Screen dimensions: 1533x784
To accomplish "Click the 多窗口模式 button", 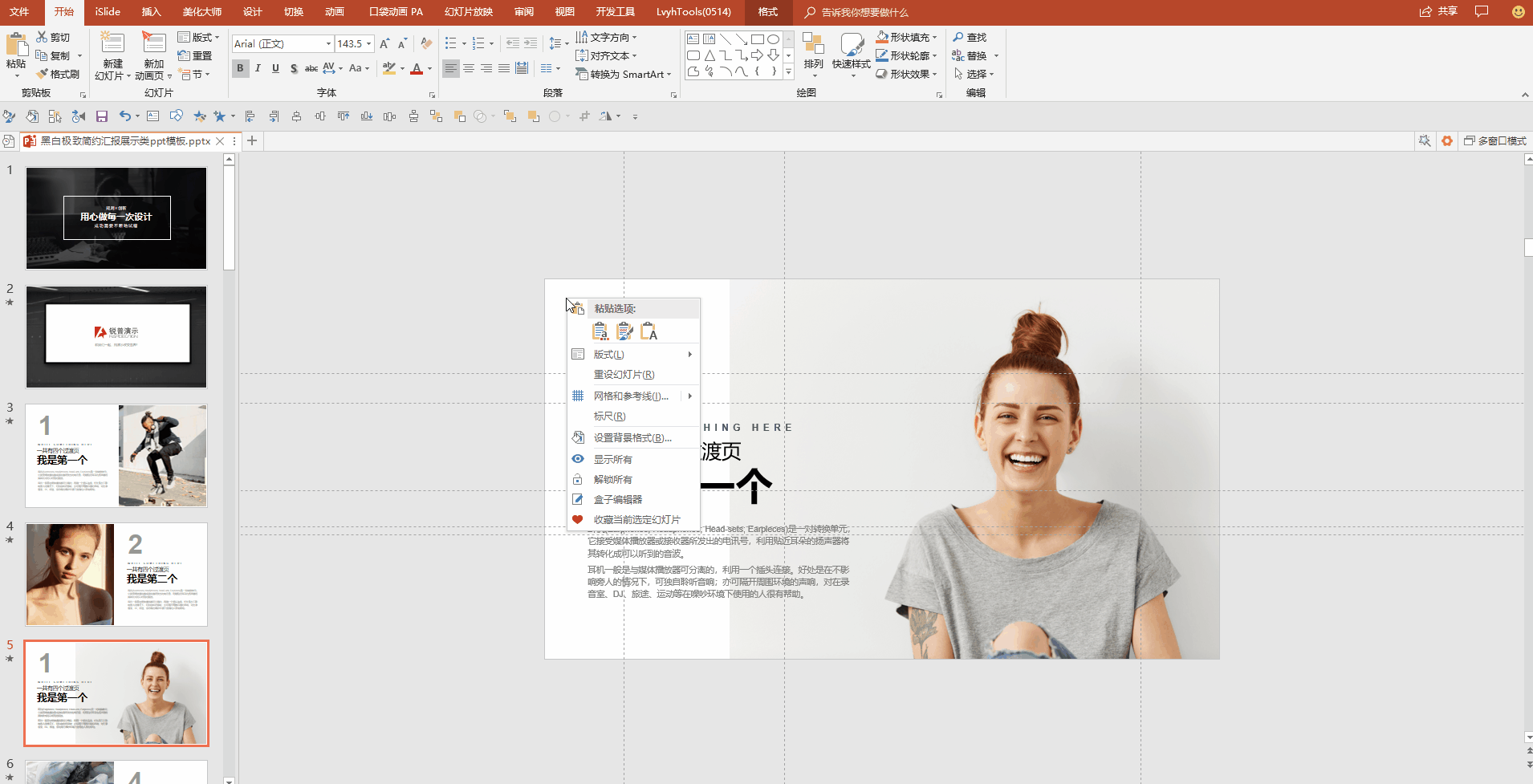I will pyautogui.click(x=1494, y=141).
